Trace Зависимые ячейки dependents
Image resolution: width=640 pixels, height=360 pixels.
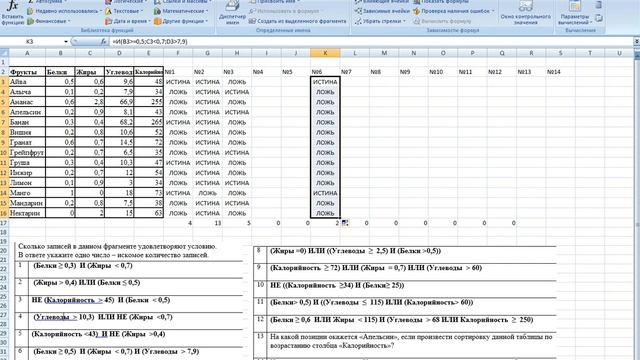(382, 11)
